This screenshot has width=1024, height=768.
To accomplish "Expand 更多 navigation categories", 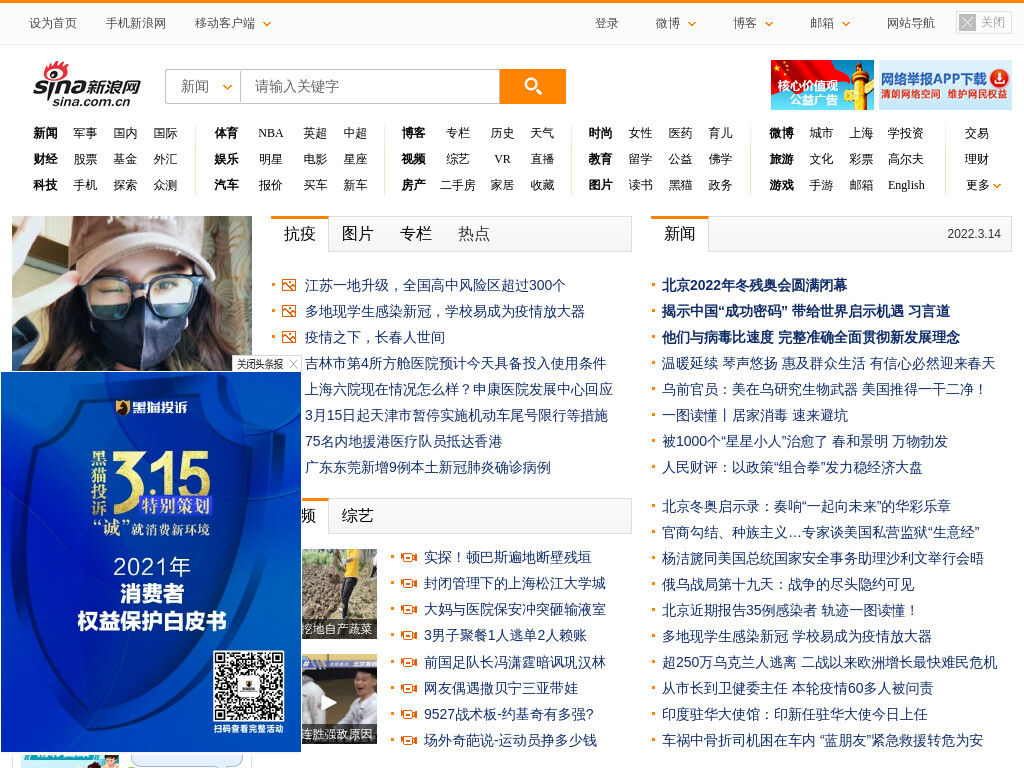I will pos(983,185).
